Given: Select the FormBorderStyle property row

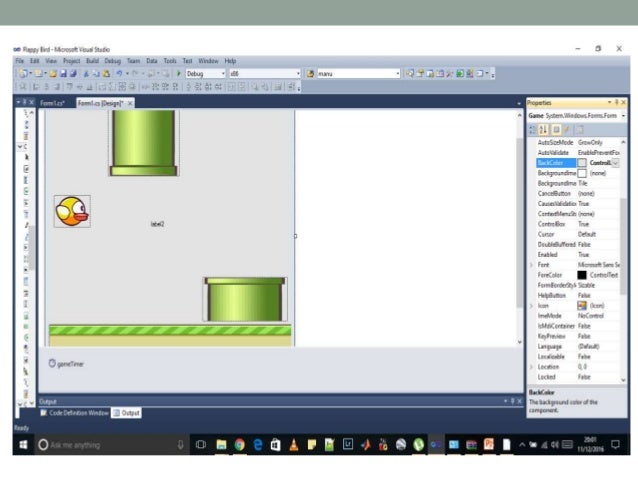Looking at the screenshot, I should [x=578, y=285].
